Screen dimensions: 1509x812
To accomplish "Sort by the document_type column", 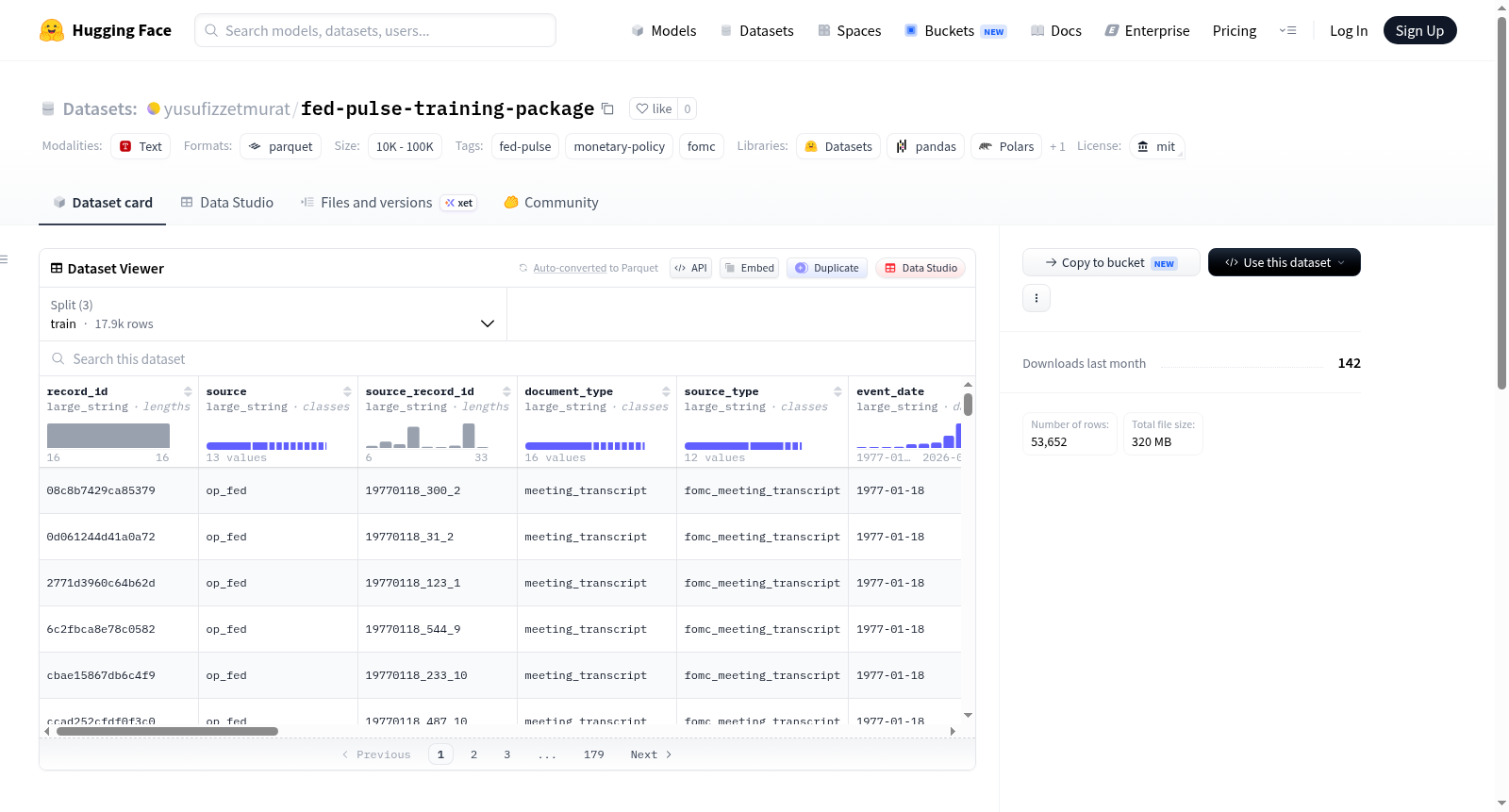I will click(x=666, y=391).
